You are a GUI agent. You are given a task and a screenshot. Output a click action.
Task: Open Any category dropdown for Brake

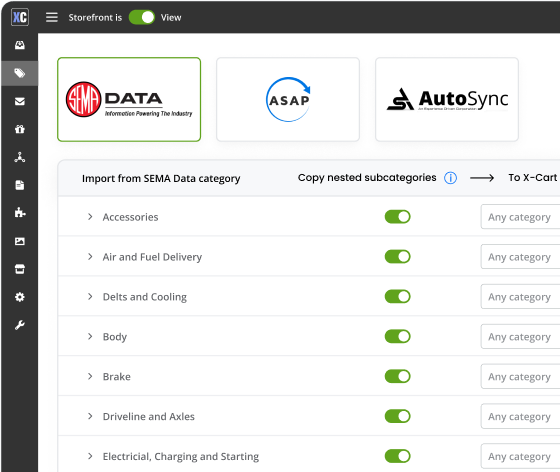coord(520,376)
